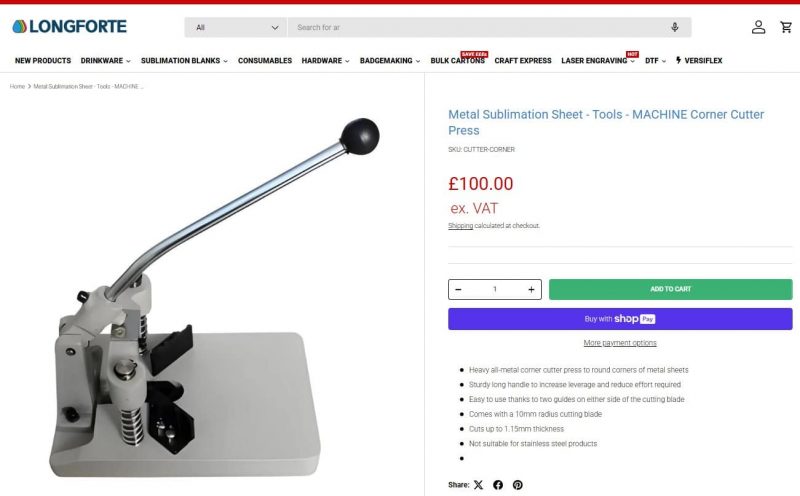Activate voice search microphone icon

(674, 27)
